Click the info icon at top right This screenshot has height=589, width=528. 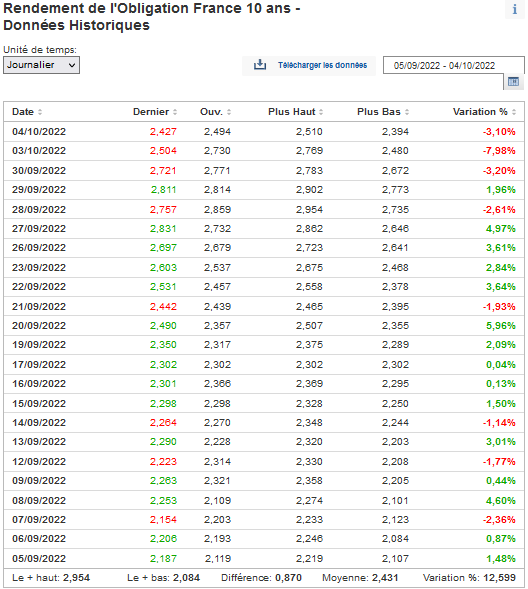click(x=514, y=9)
